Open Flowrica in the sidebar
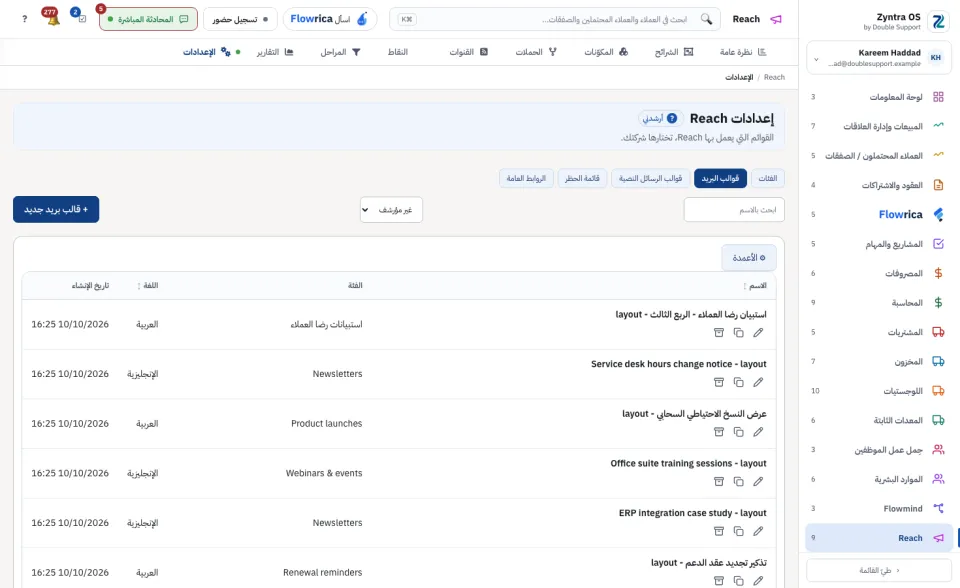960x588 pixels. 878,214
